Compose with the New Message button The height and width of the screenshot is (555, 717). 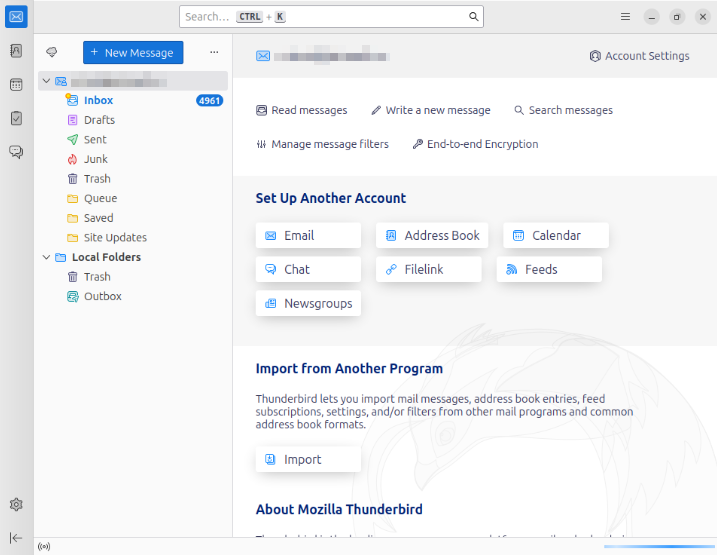click(133, 53)
